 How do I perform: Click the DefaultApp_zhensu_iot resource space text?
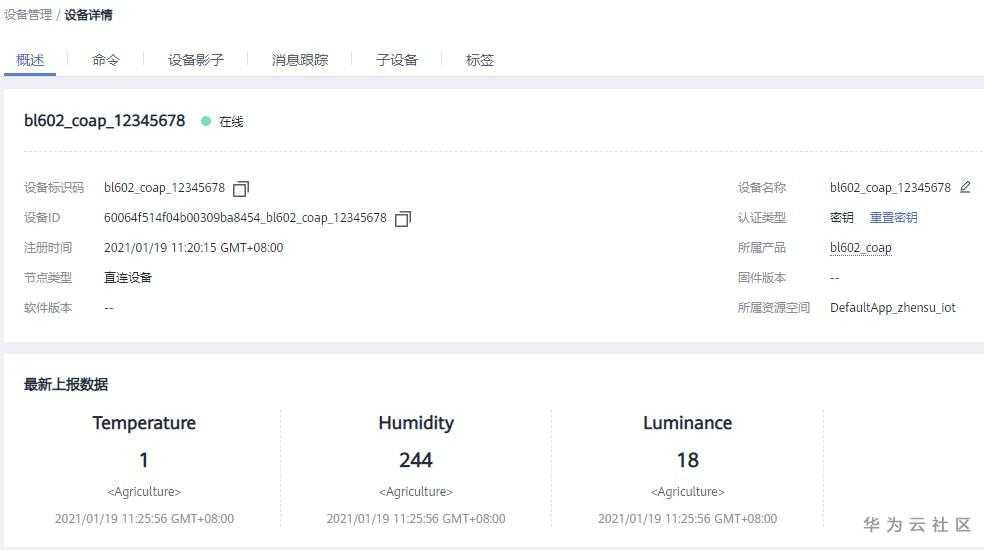click(x=892, y=308)
